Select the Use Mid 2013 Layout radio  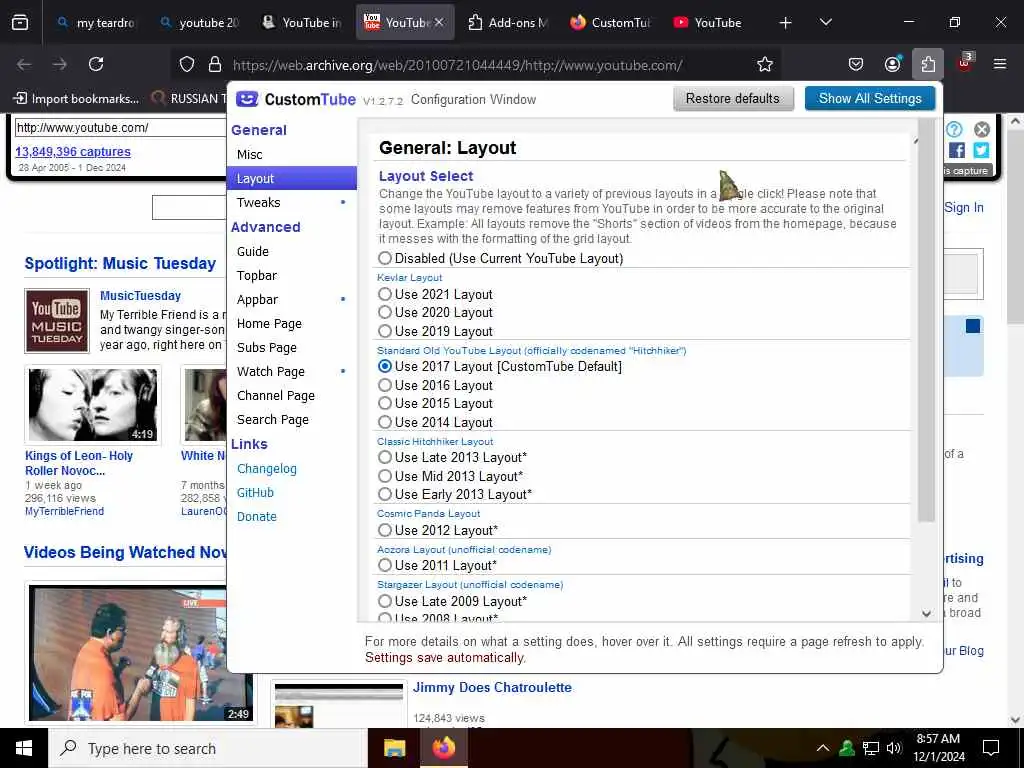click(385, 476)
